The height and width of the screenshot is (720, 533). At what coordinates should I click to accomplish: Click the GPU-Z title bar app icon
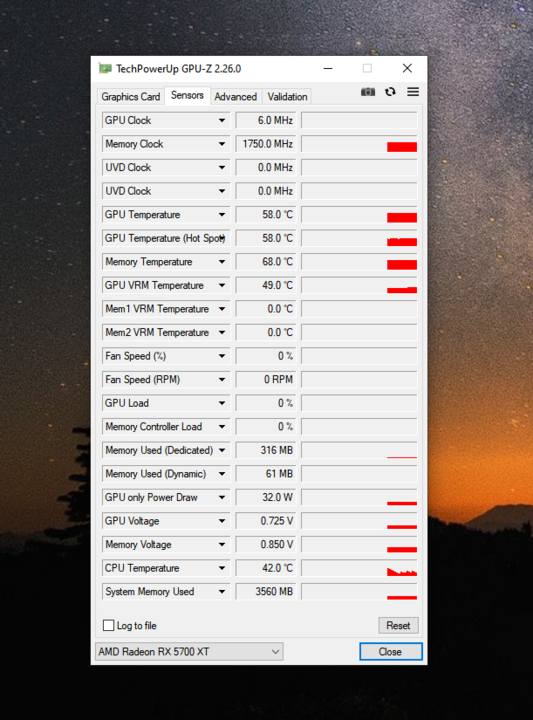[106, 69]
